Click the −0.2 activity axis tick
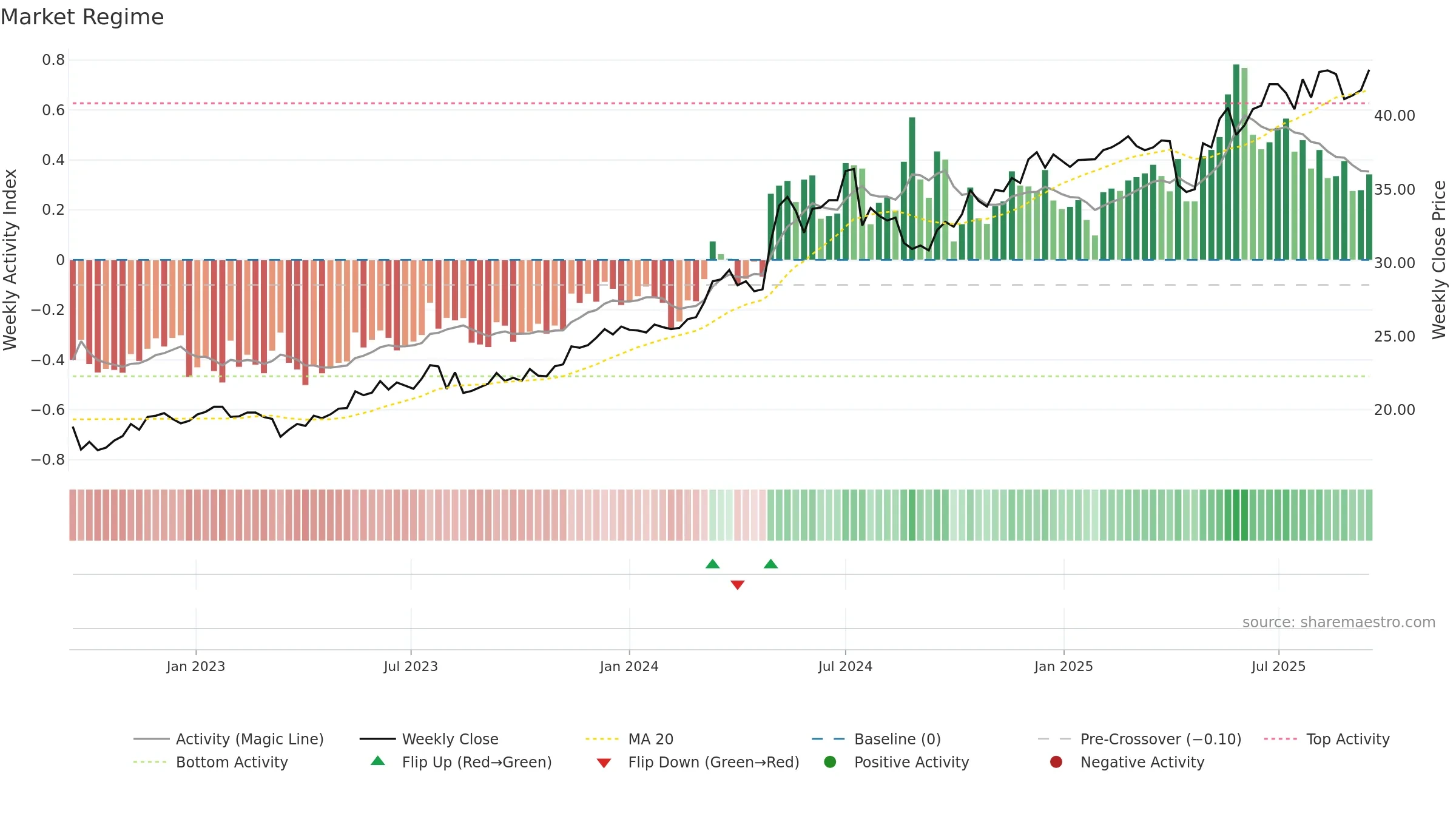This screenshot has height=819, width=1456. 48,309
